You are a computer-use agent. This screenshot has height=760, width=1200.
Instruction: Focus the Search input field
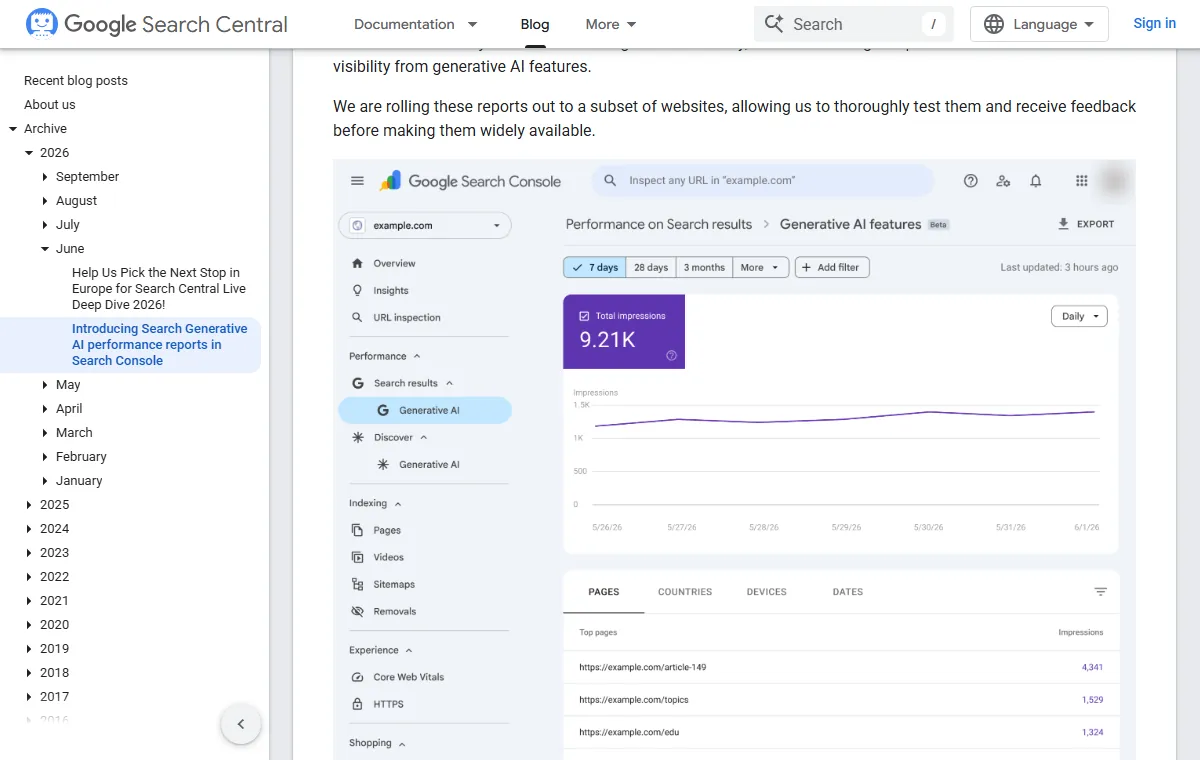854,24
